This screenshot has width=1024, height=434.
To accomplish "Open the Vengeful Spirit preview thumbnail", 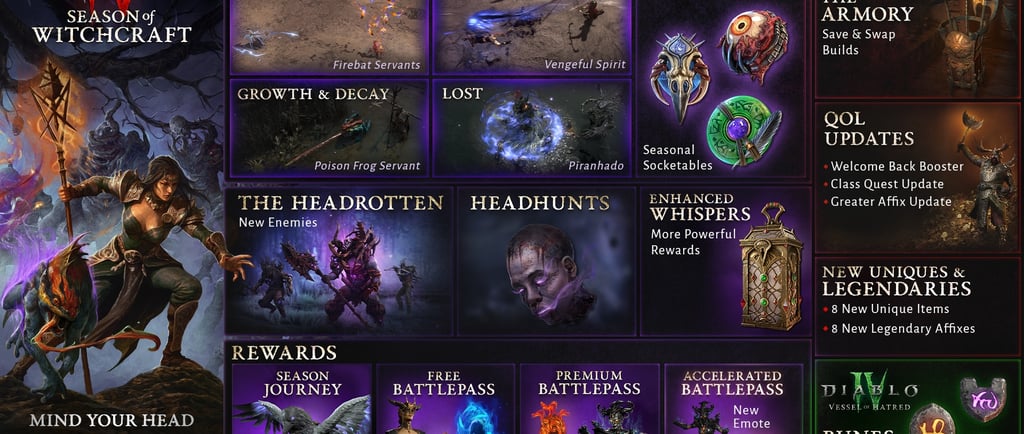I will tap(532, 36).
